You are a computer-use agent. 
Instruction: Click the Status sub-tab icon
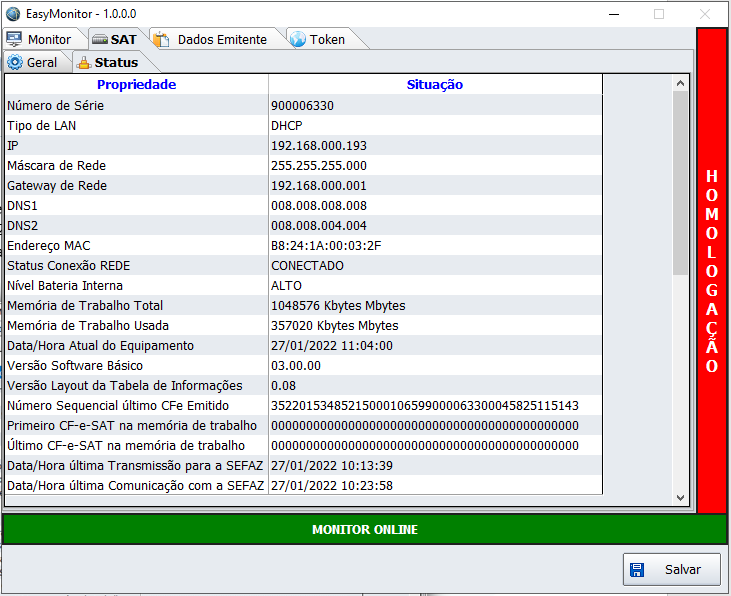(84, 62)
